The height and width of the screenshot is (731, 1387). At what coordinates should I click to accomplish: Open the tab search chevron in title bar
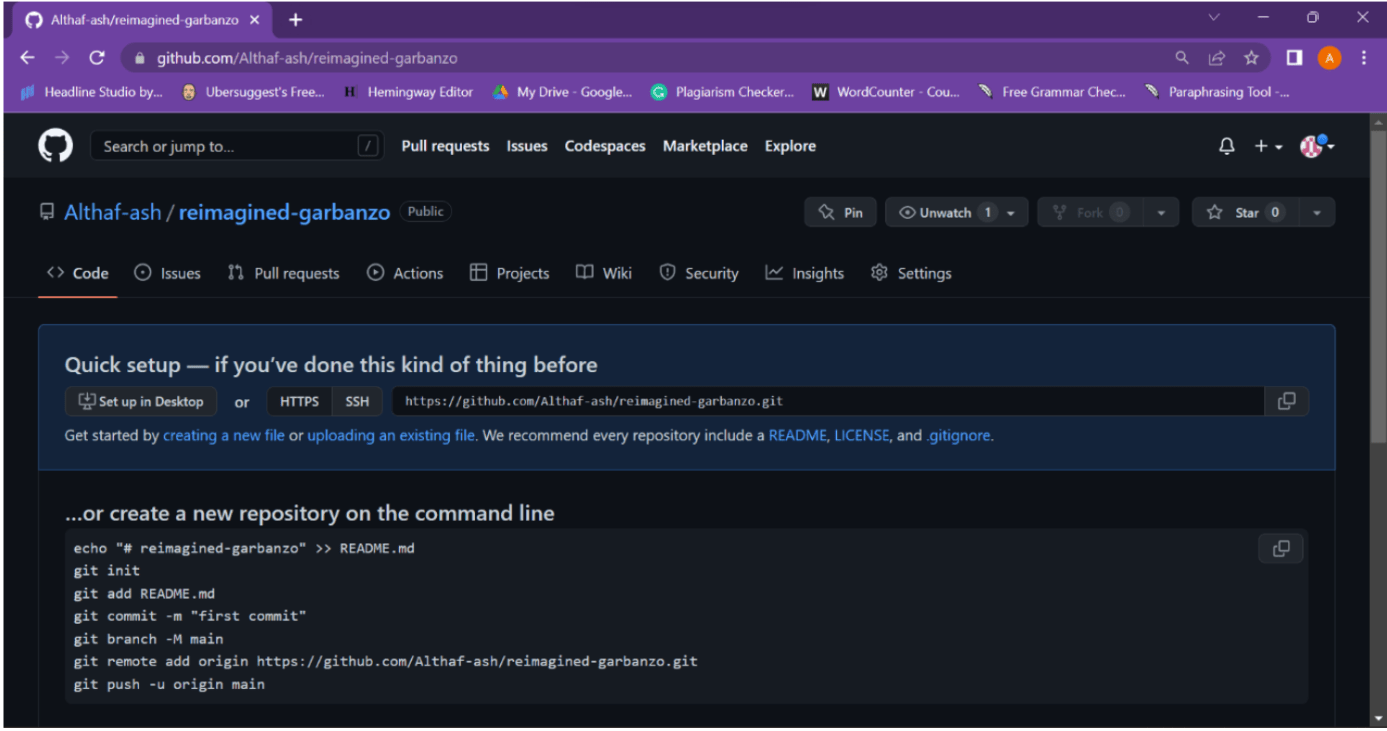click(1214, 17)
